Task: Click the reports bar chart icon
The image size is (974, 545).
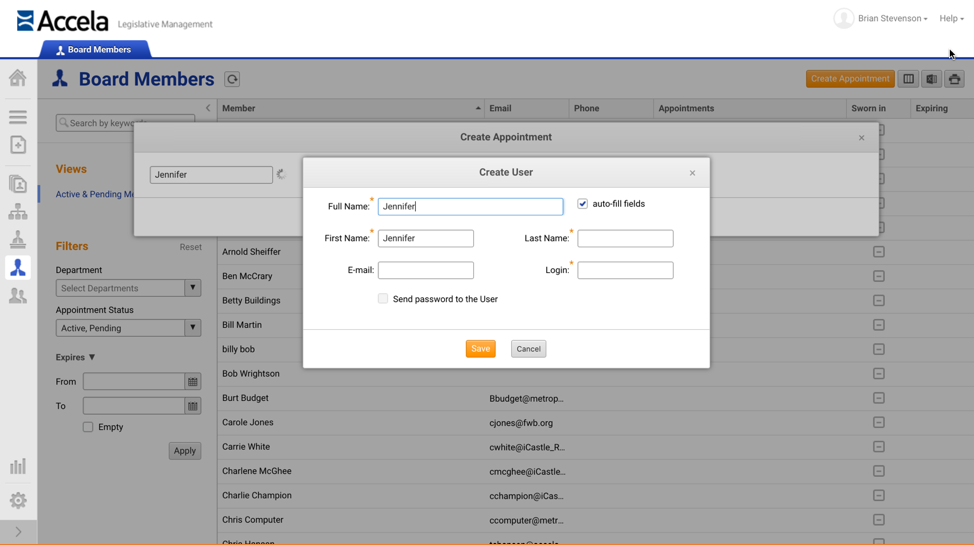Action: 17,466
